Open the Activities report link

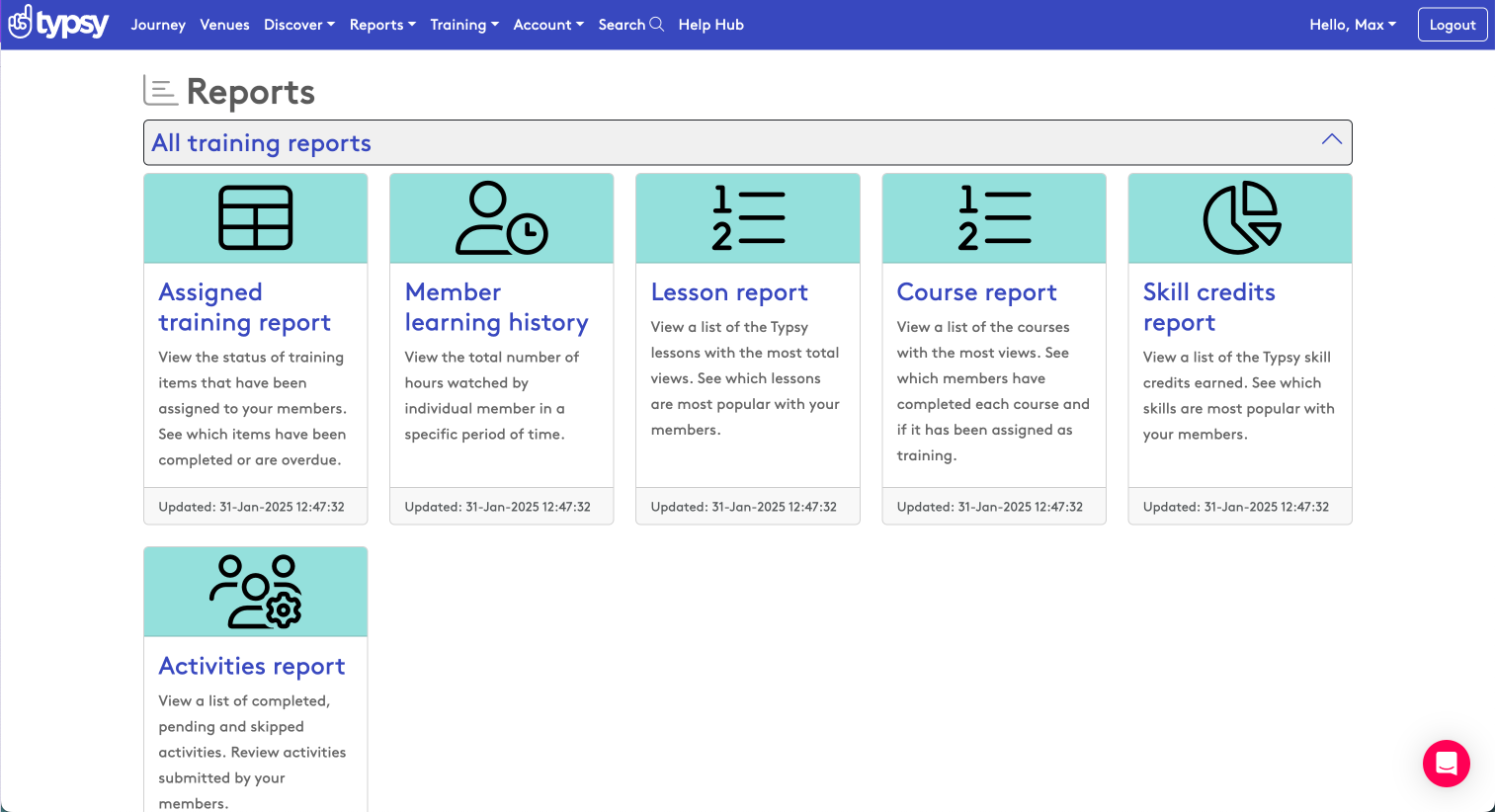[252, 667]
